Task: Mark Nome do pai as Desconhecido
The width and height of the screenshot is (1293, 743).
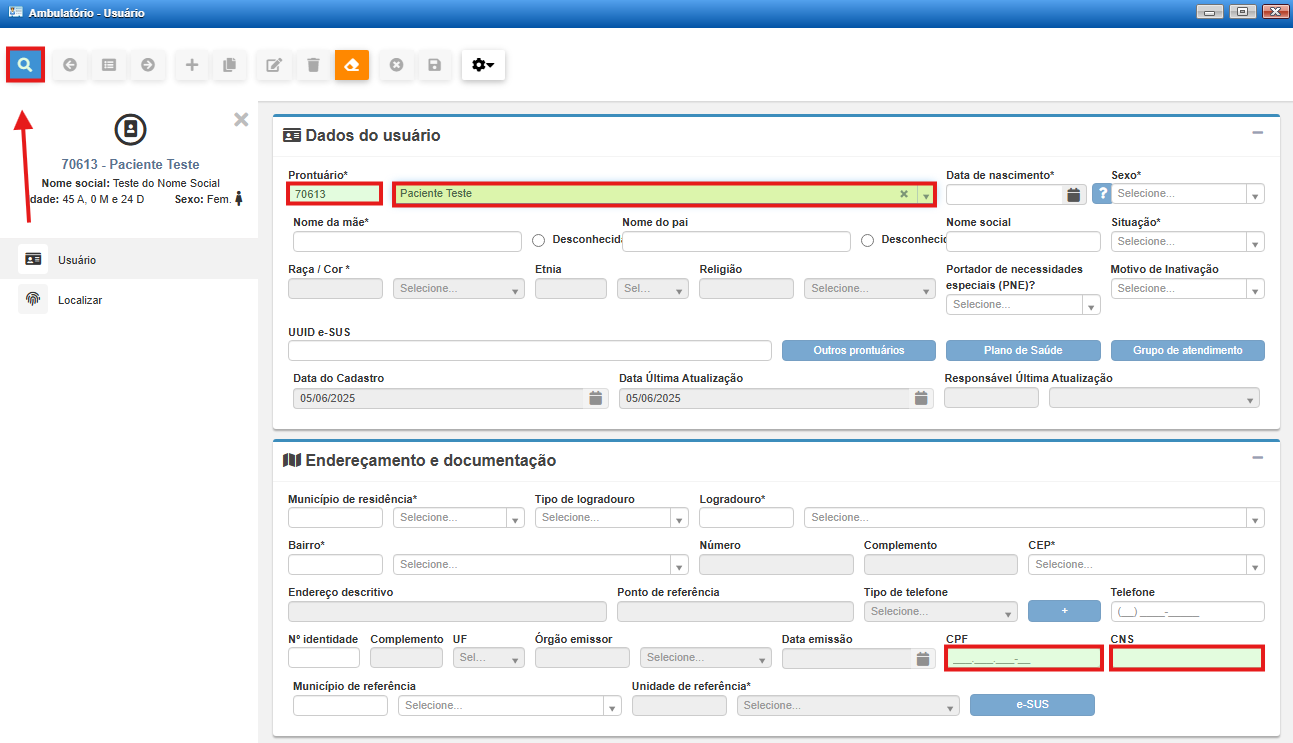Action: (x=868, y=240)
